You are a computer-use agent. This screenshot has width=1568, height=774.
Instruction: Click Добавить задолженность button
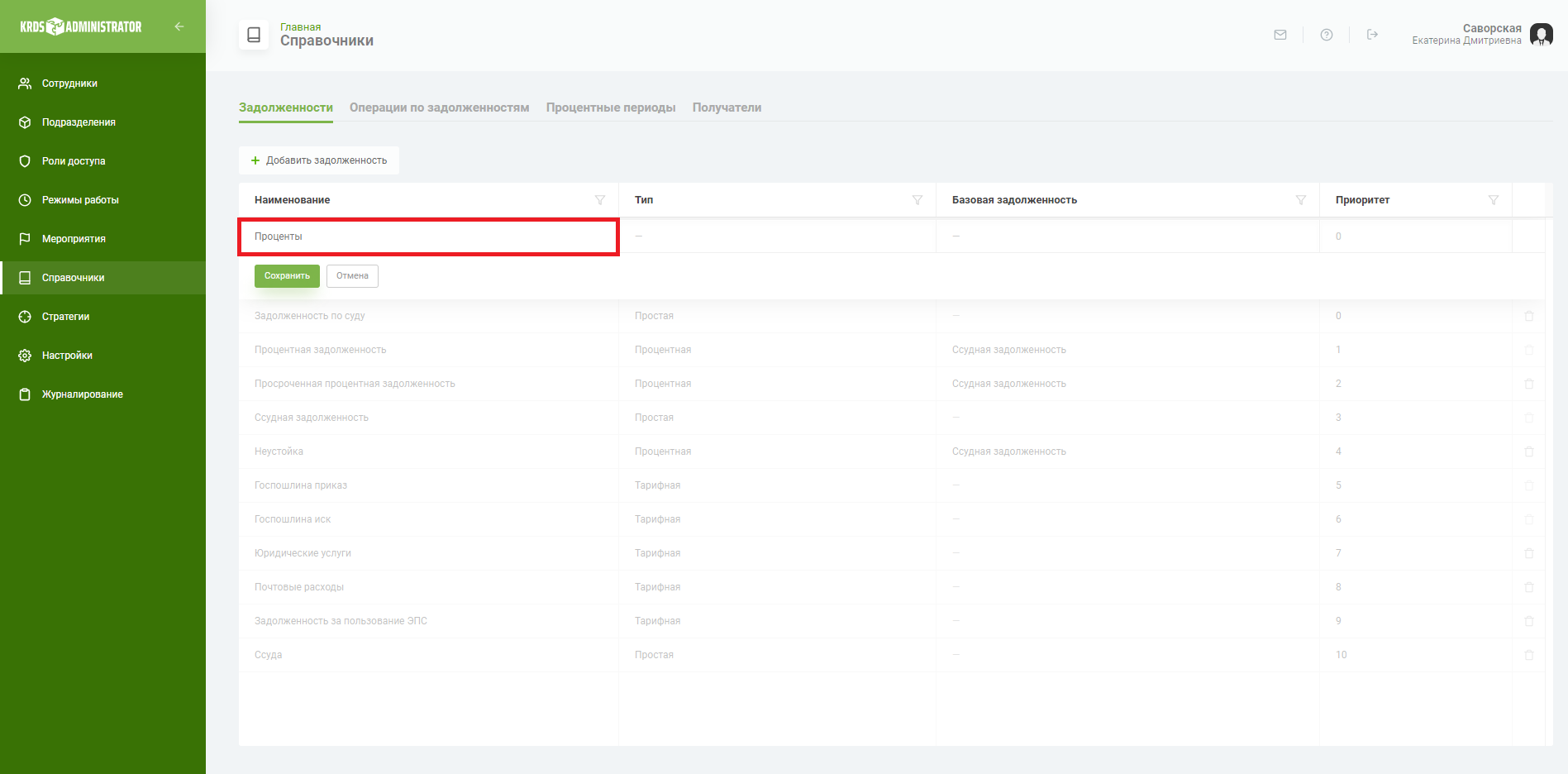tap(319, 160)
